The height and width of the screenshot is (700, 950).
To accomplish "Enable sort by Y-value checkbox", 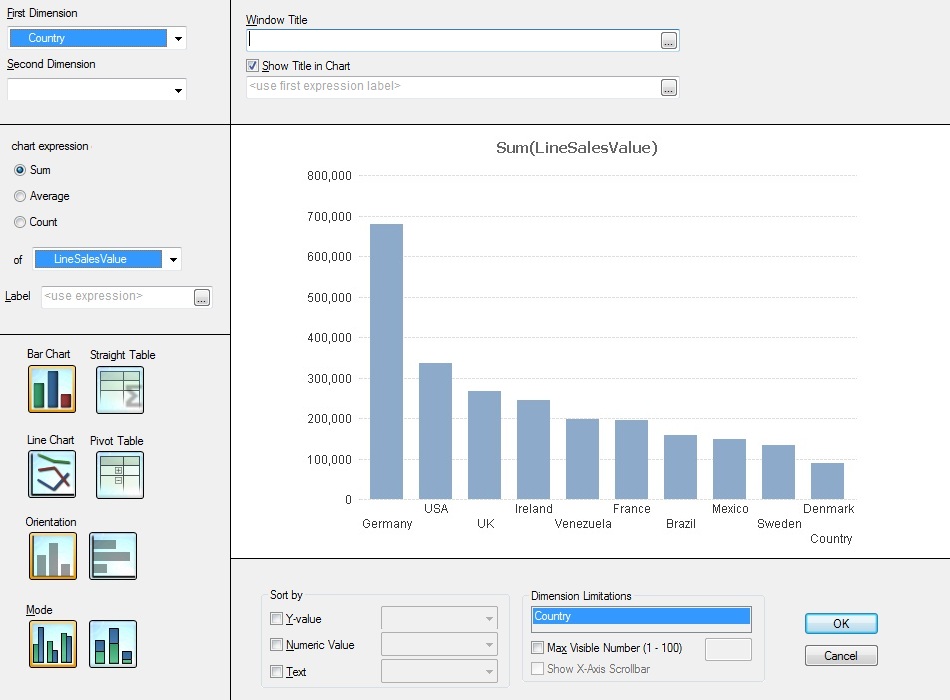I will click(277, 619).
